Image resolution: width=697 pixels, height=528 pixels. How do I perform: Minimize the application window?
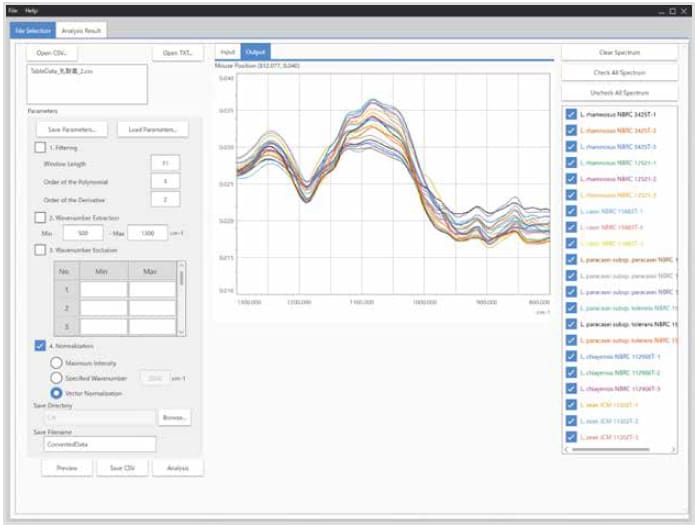coord(662,12)
